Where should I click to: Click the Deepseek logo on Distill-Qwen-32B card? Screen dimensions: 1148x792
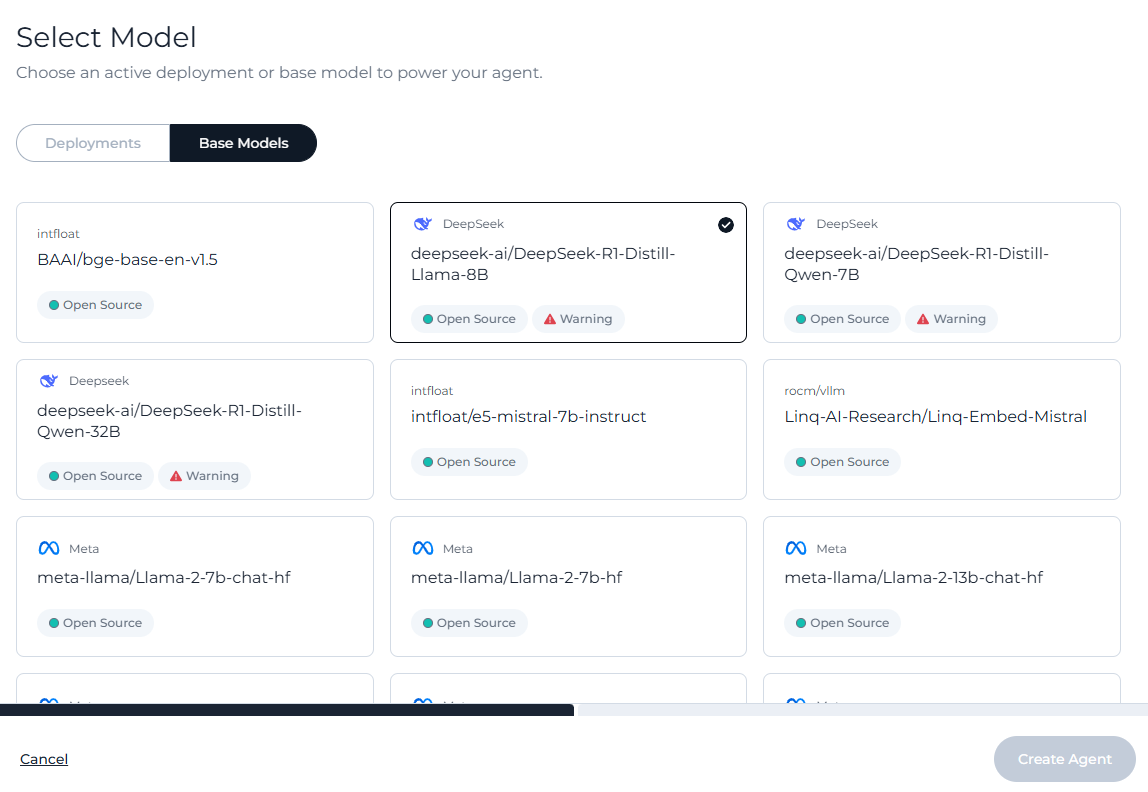pos(48,381)
